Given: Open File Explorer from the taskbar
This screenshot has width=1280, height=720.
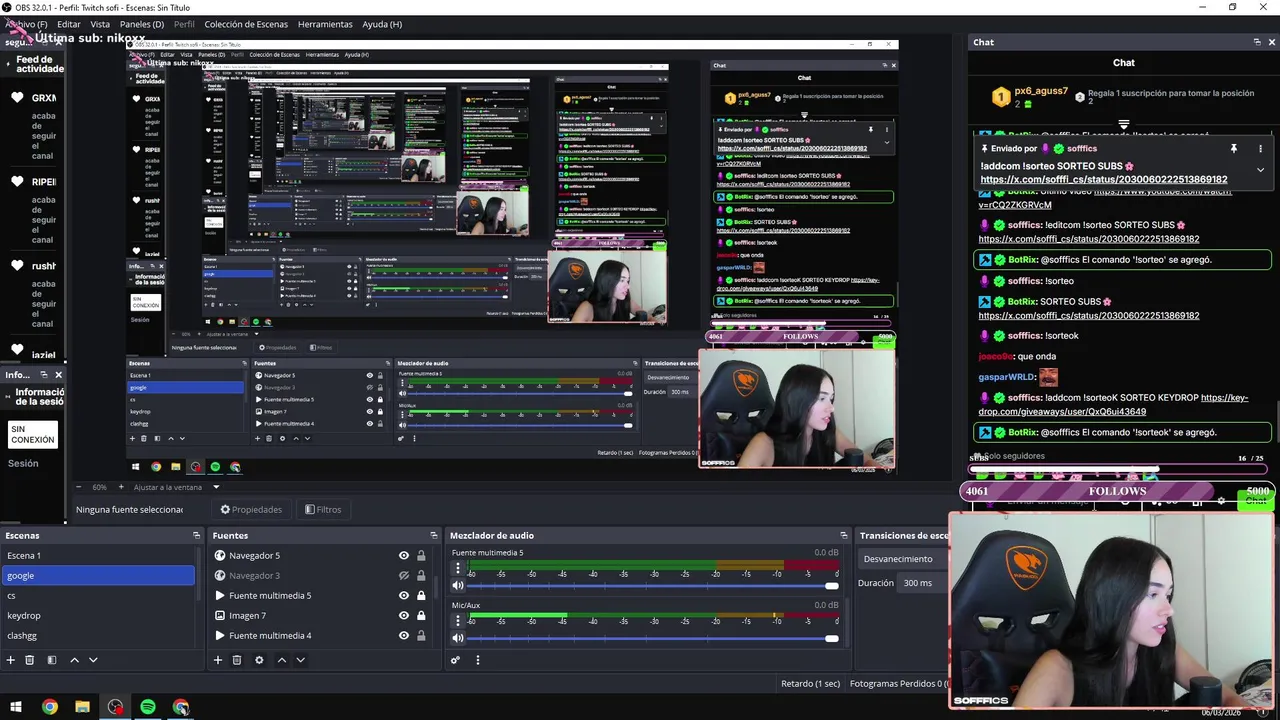Looking at the screenshot, I should (x=82, y=707).
